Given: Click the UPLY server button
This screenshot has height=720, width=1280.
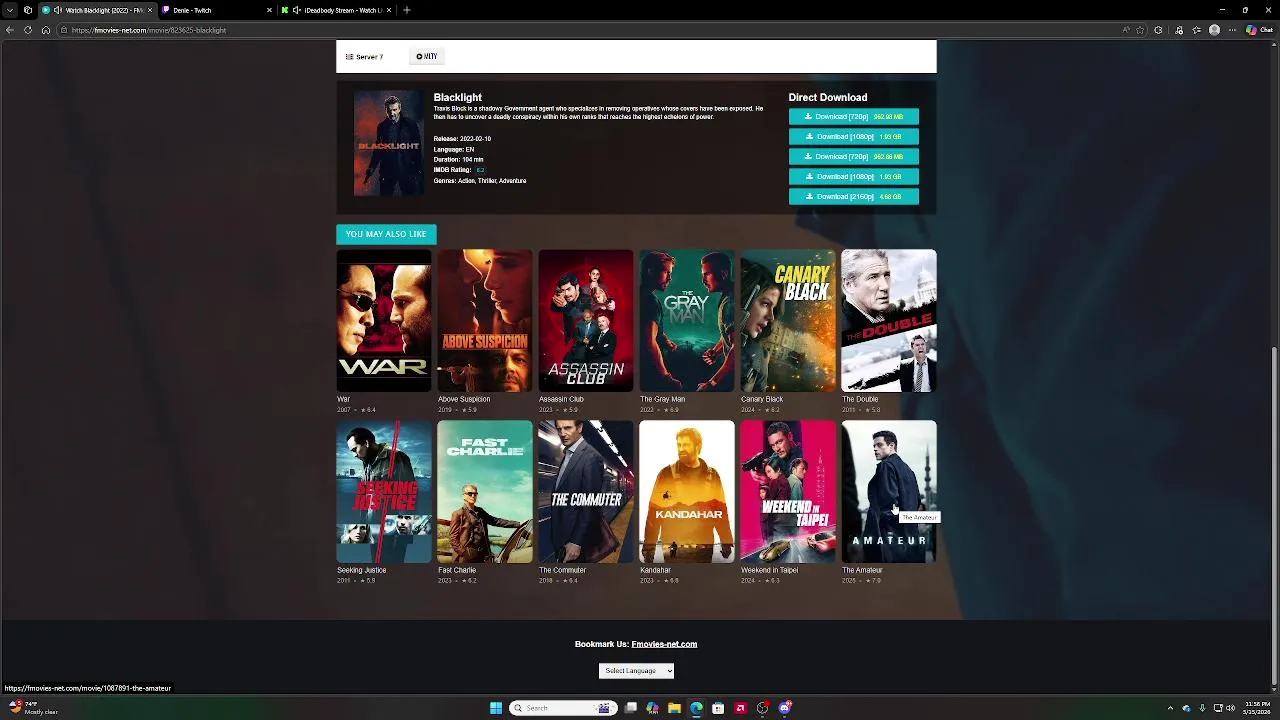Looking at the screenshot, I should coord(427,57).
